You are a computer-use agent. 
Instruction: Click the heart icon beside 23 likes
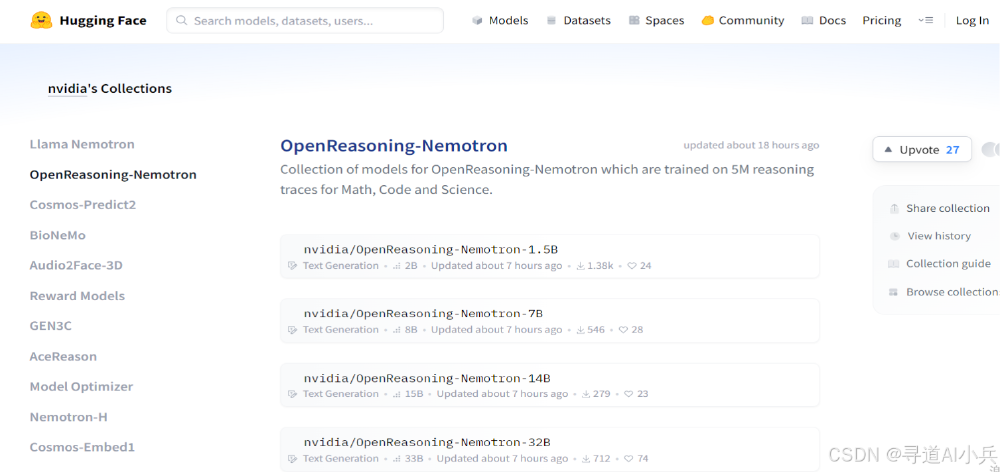[629, 394]
